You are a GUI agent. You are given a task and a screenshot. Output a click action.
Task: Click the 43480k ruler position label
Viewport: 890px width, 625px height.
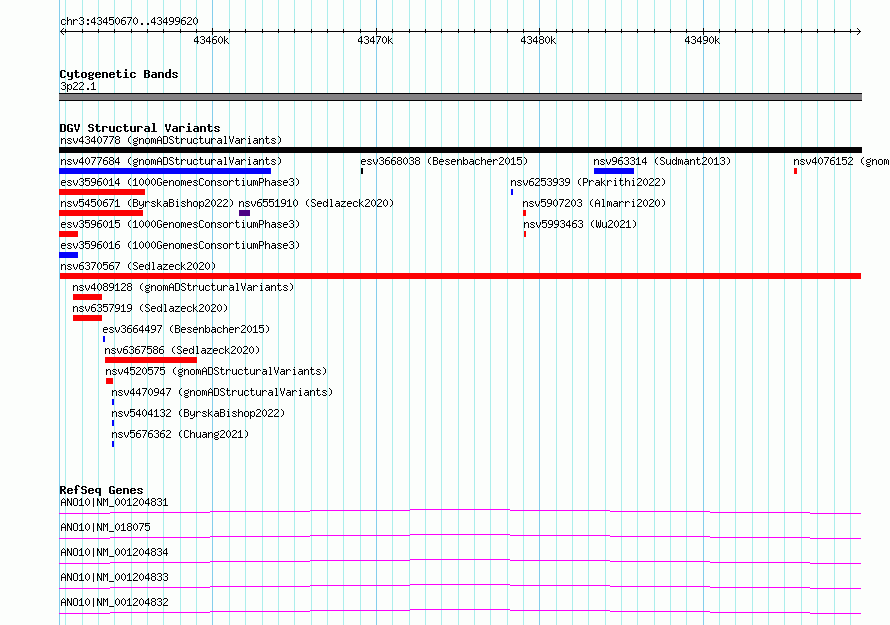click(x=538, y=40)
